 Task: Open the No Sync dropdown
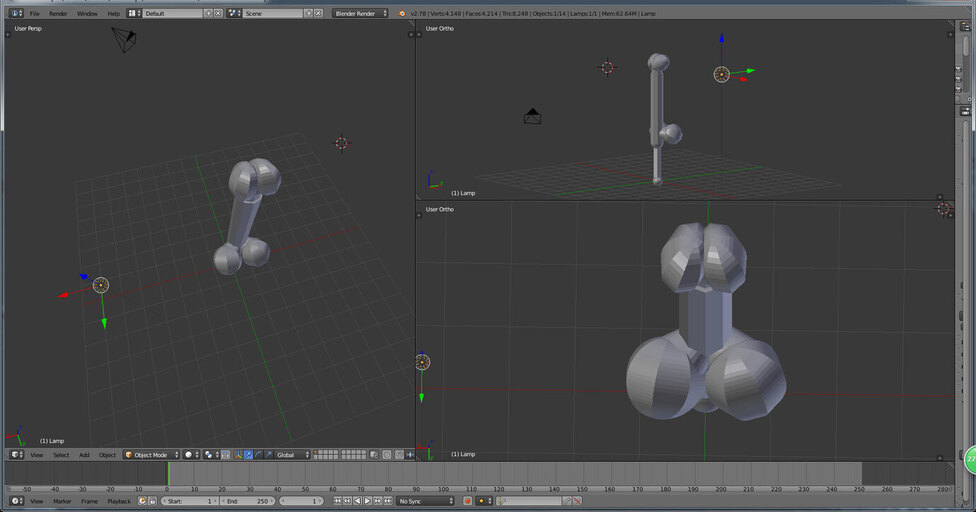coord(426,501)
